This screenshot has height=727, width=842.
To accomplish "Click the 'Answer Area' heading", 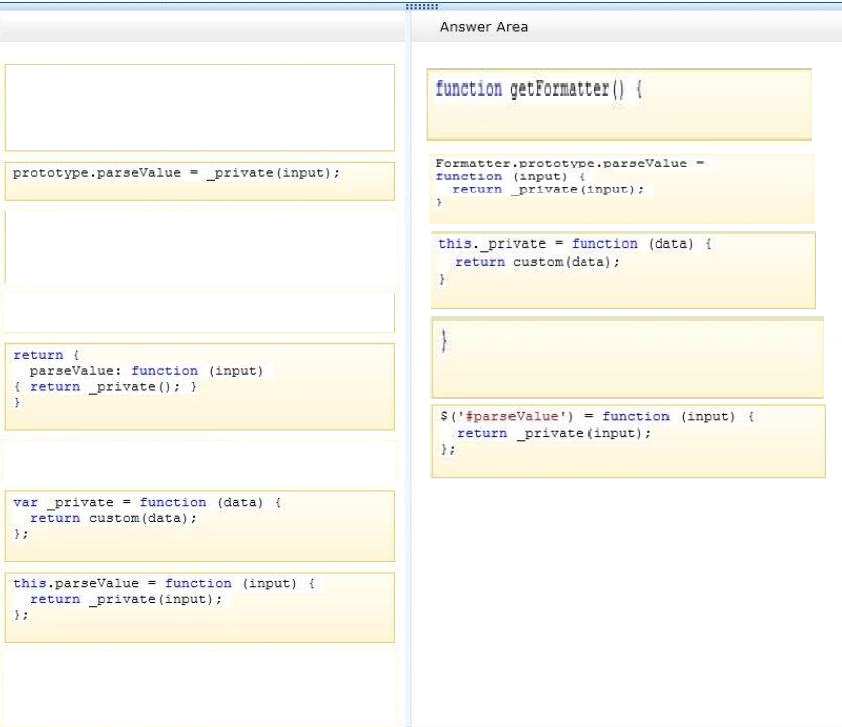I will click(x=484, y=27).
